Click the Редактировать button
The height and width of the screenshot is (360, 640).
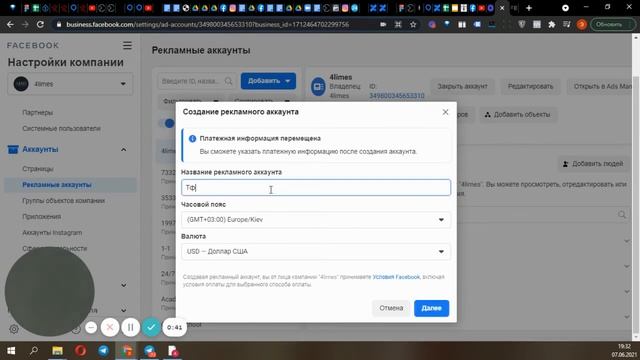(x=530, y=87)
